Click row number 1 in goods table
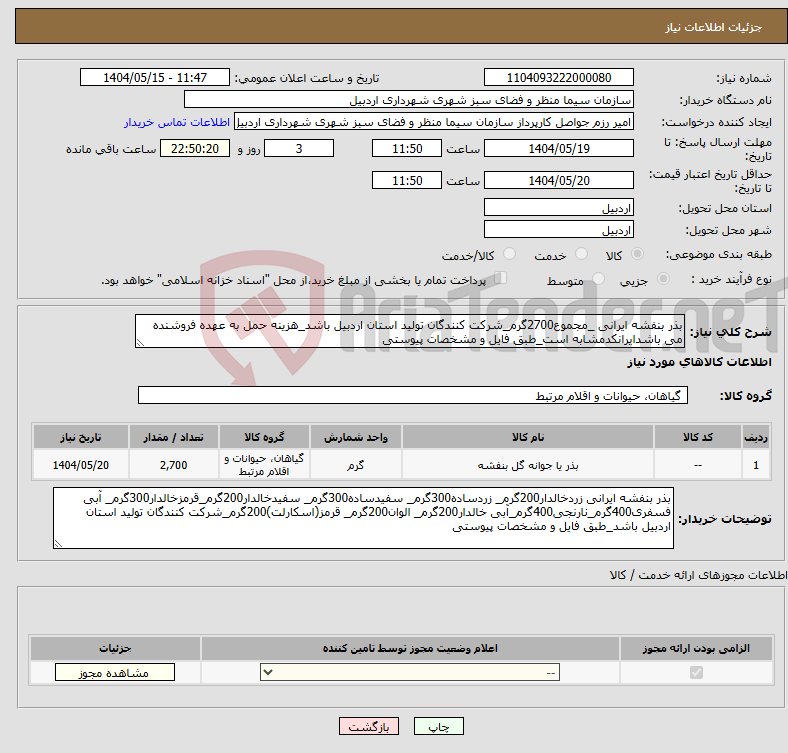The width and height of the screenshot is (788, 753). (756, 465)
